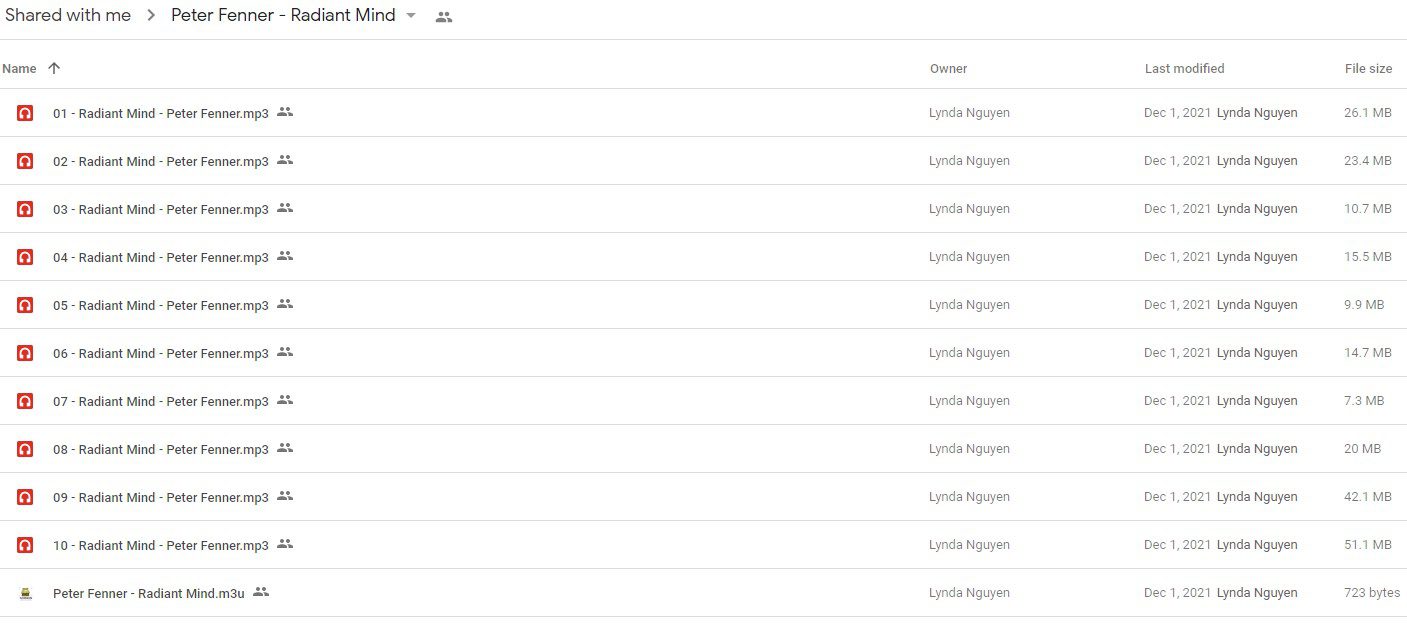
Task: Click audio file icon for track 01
Action: (x=25, y=113)
